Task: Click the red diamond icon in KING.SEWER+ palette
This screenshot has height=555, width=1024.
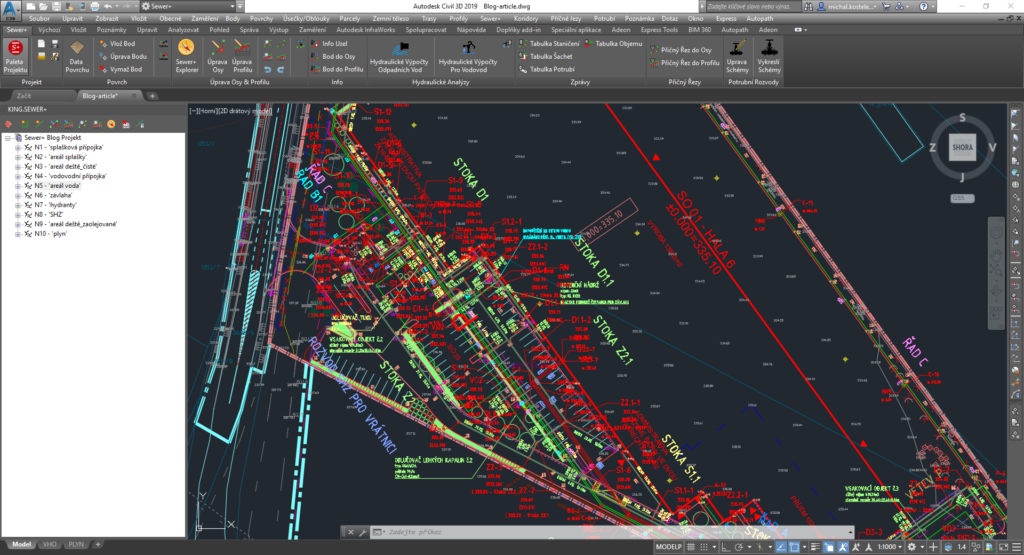Action: [8, 124]
